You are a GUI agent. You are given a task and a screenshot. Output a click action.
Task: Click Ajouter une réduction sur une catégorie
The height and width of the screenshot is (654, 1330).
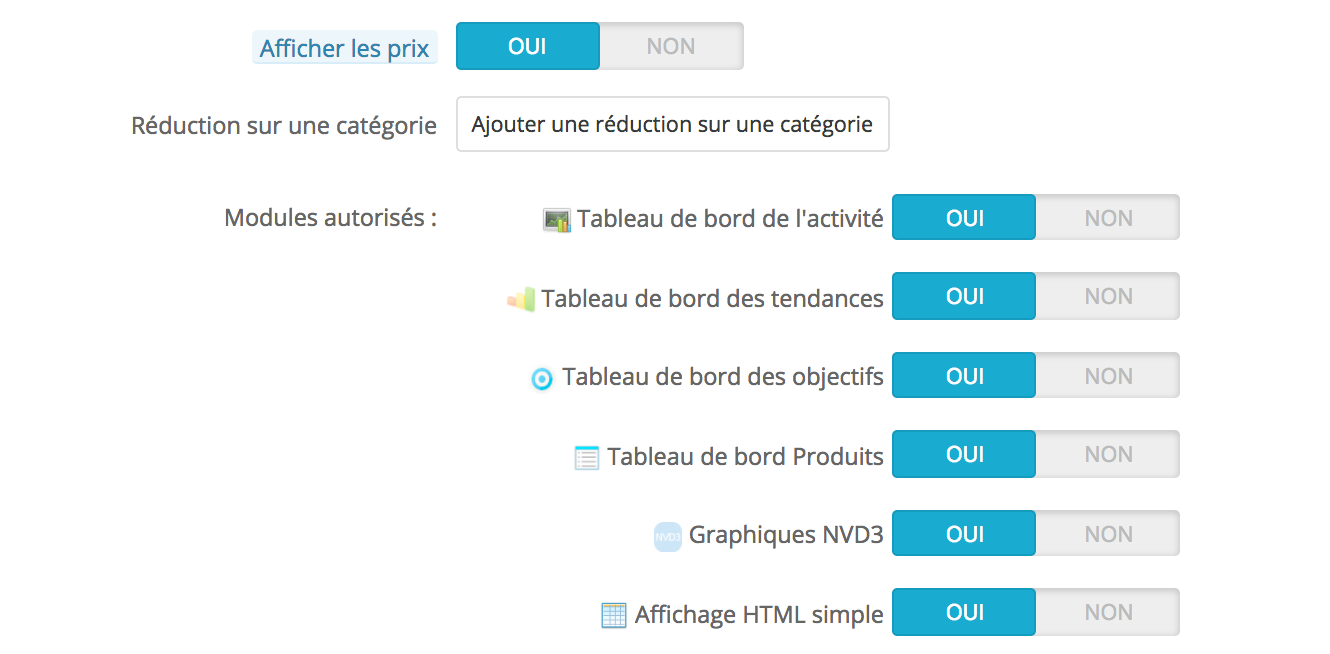pos(673,124)
